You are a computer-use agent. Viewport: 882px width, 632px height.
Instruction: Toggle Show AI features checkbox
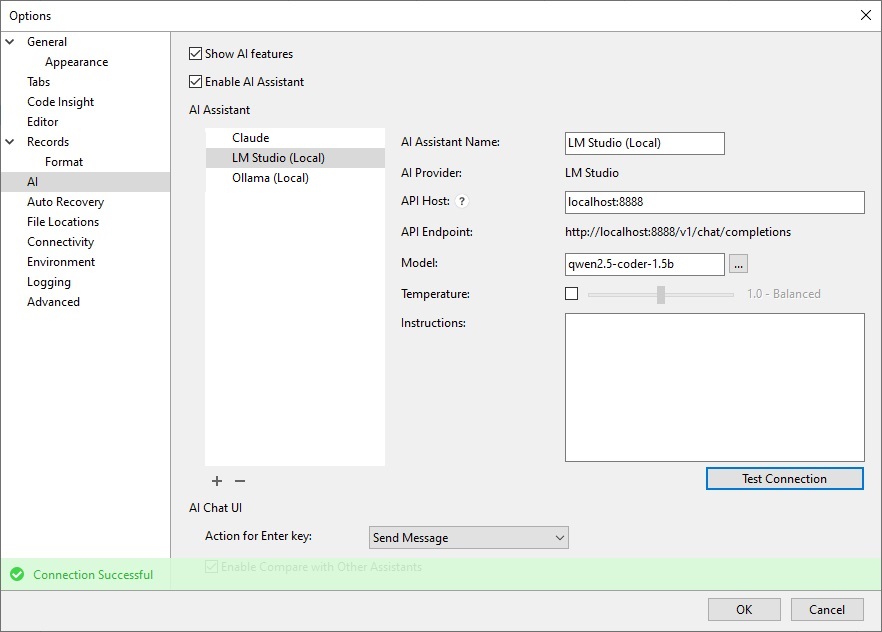pos(195,53)
